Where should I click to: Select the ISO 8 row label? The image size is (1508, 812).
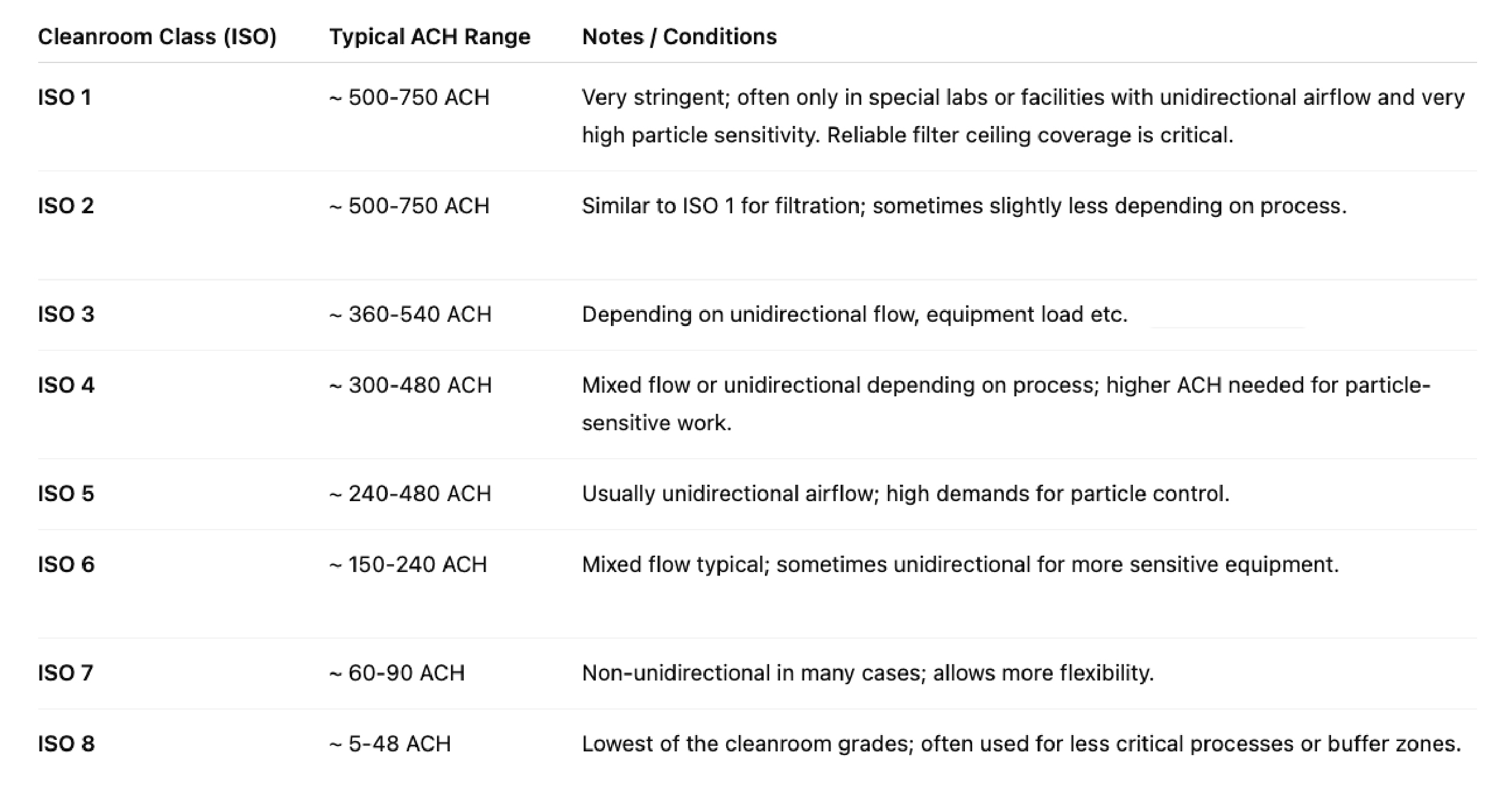[x=65, y=744]
